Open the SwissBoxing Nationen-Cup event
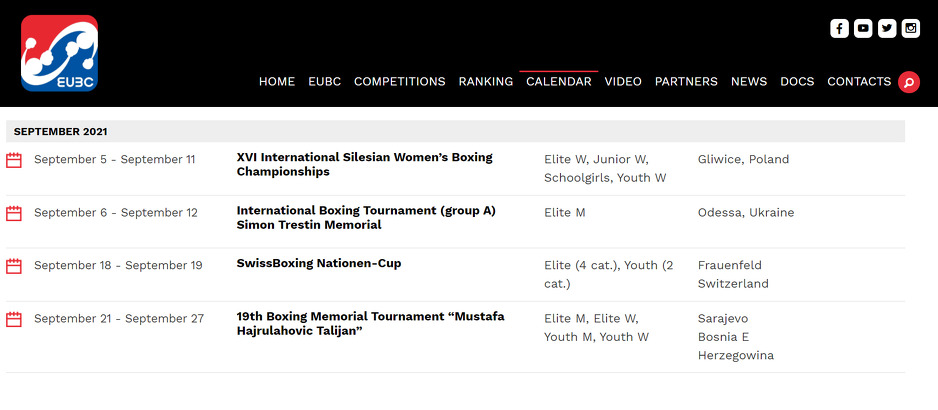This screenshot has height=410, width=938. coord(318,264)
